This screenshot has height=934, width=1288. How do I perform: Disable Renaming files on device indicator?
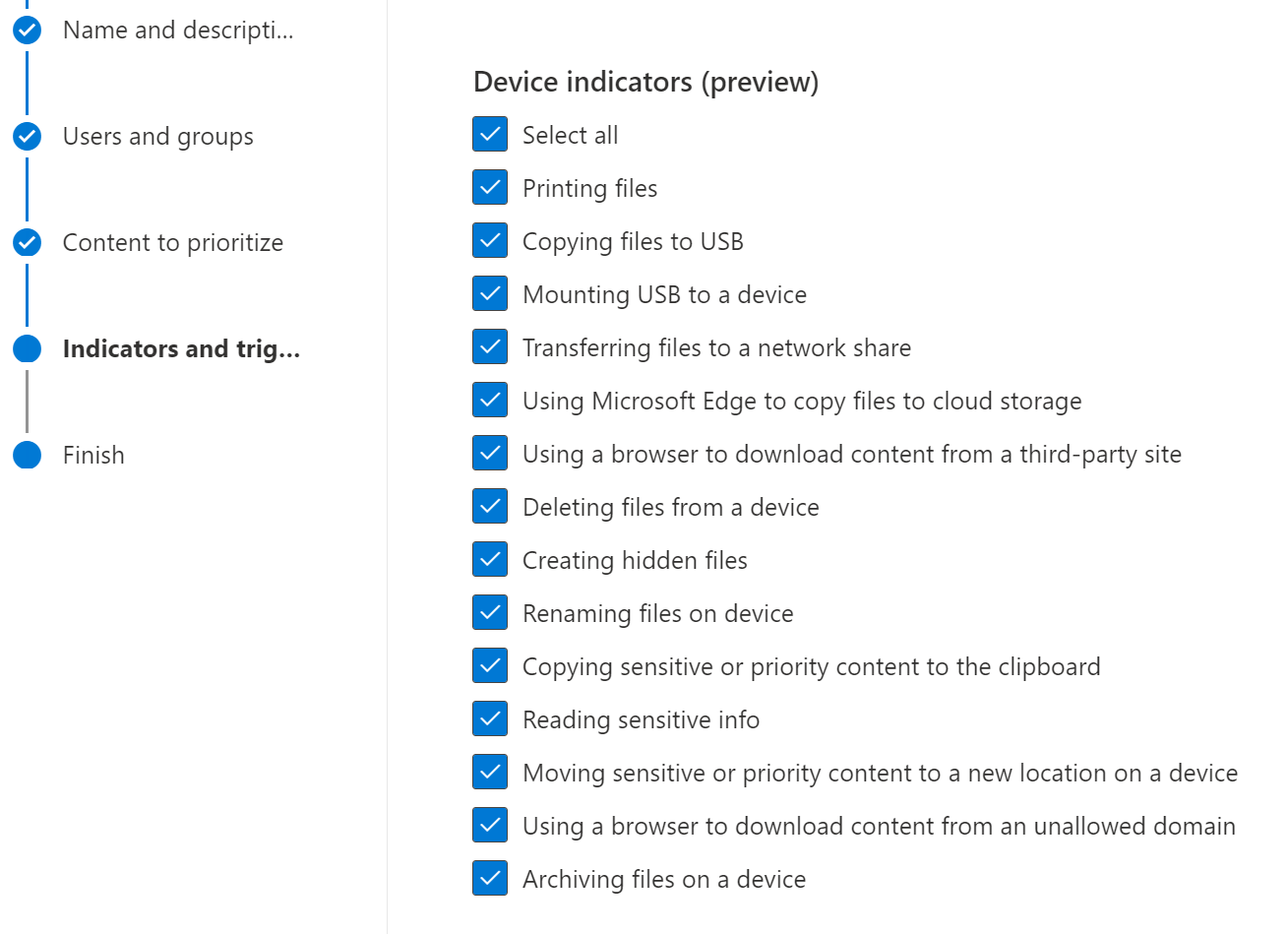490,613
